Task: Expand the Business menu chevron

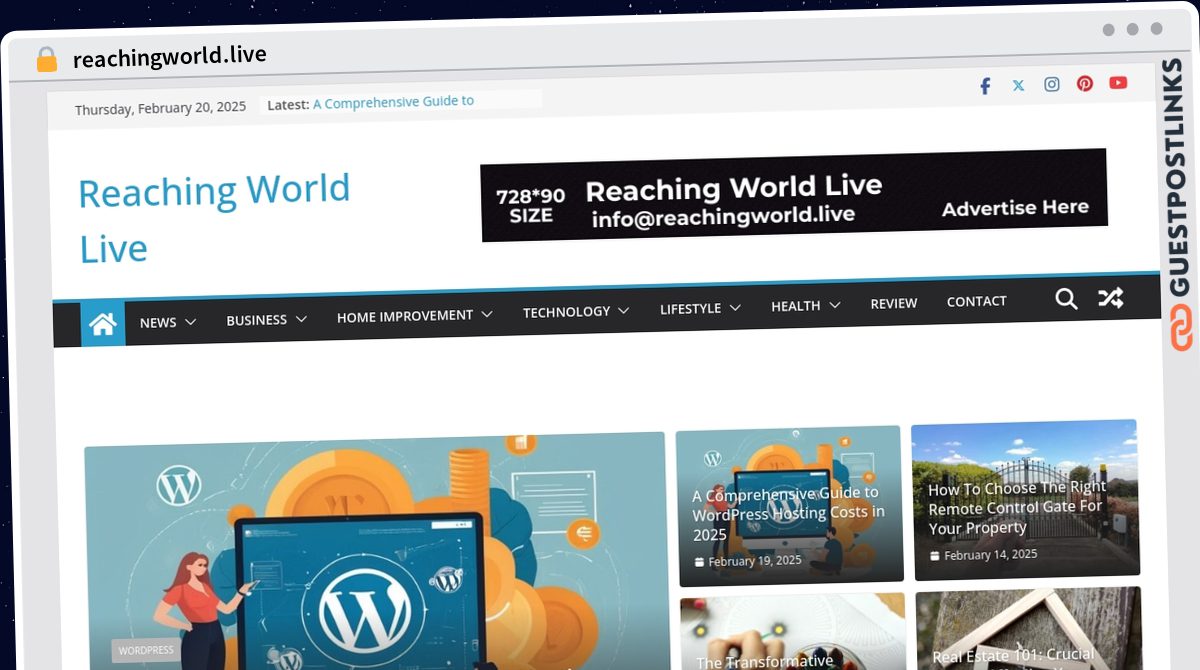Action: (x=301, y=319)
